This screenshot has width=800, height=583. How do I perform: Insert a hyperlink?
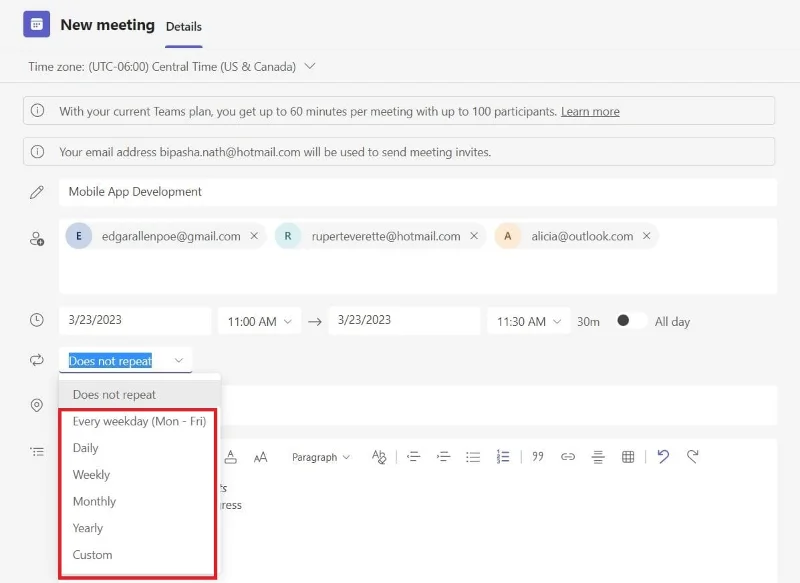(x=568, y=457)
